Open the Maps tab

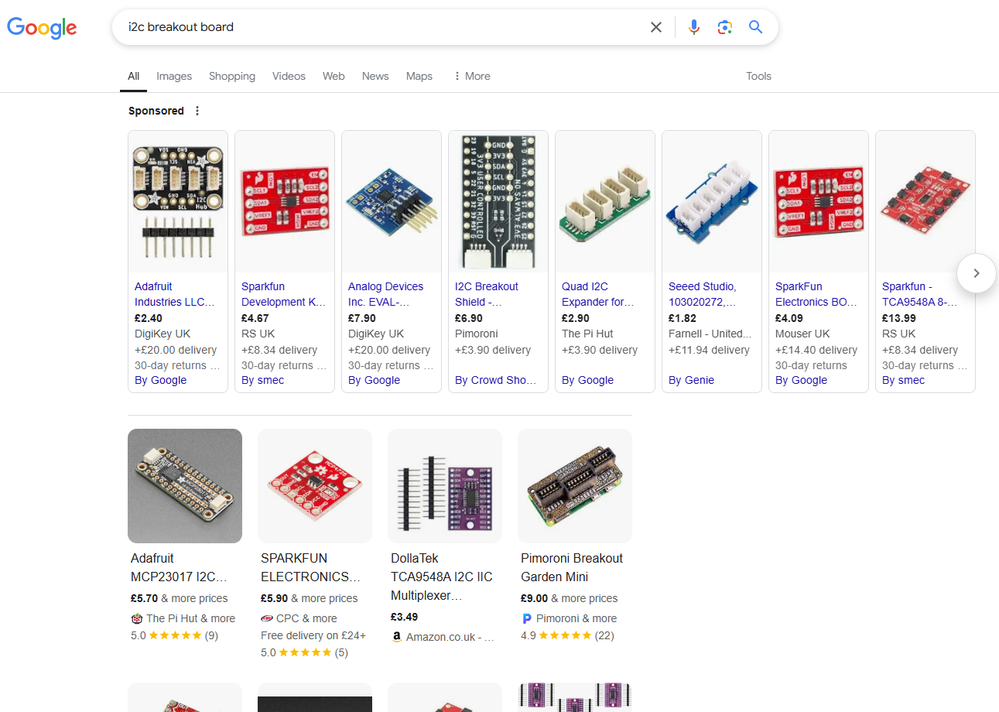tap(419, 76)
